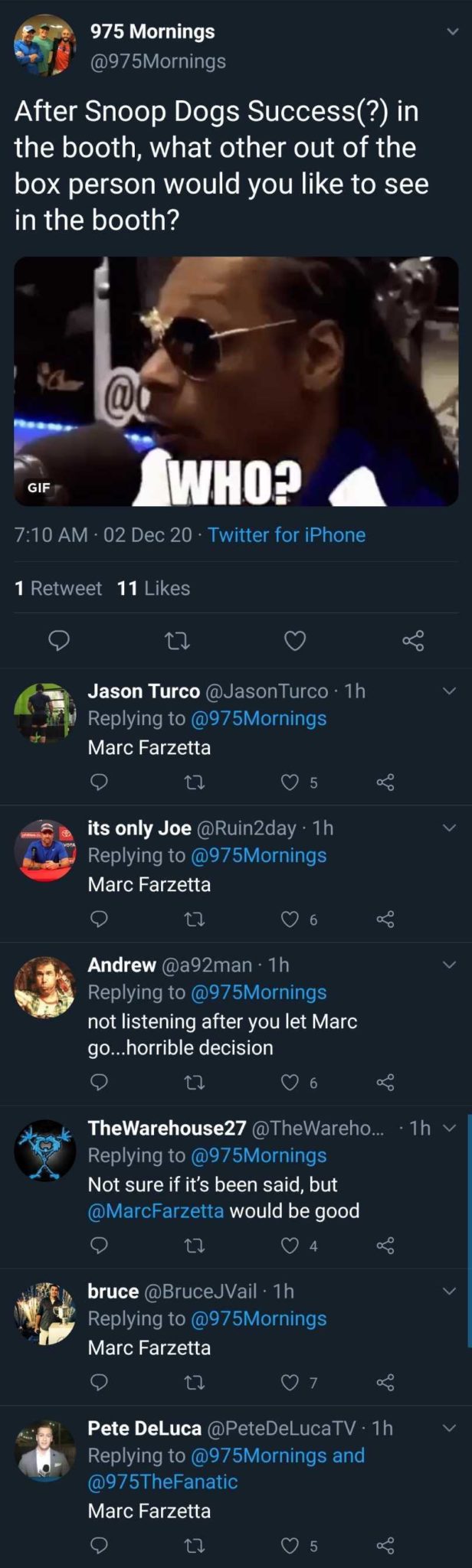The width and height of the screenshot is (472, 1568).
Task: Like Jason Turco's reply
Action: (290, 782)
